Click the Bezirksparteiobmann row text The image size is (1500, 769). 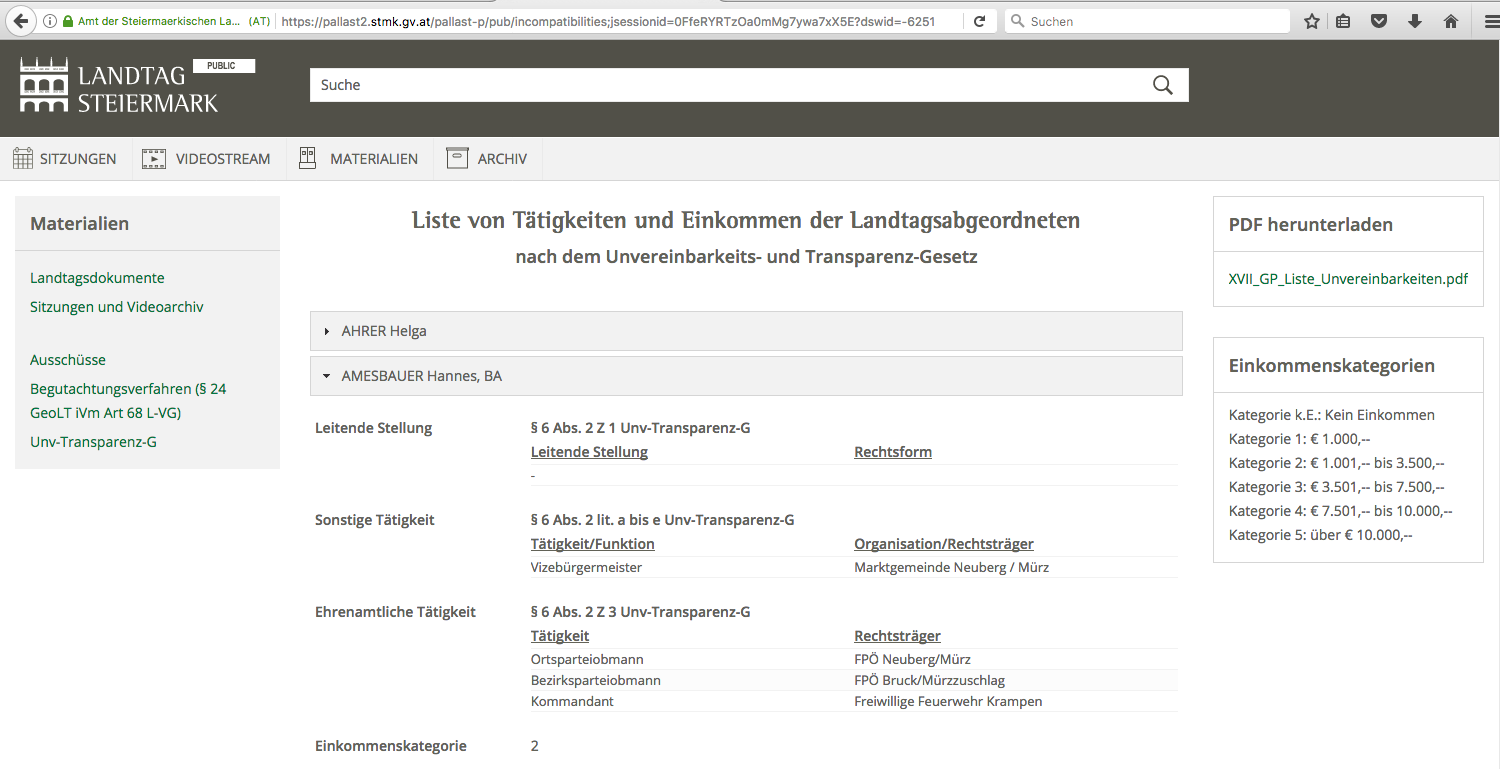pos(596,680)
